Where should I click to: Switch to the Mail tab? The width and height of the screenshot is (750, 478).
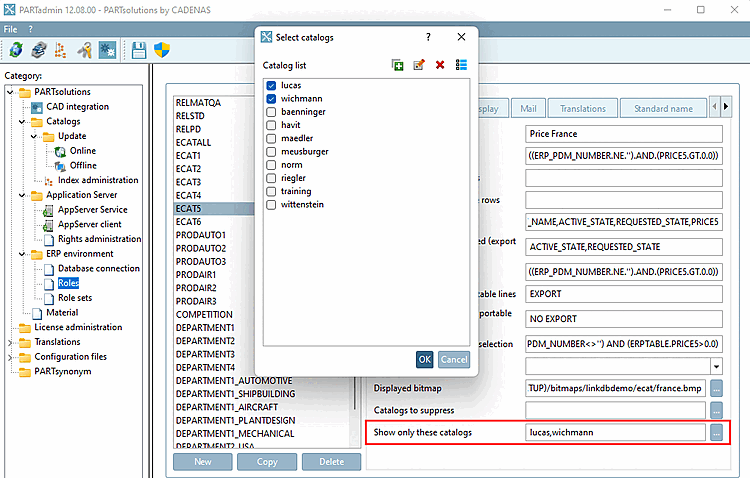[x=528, y=109]
